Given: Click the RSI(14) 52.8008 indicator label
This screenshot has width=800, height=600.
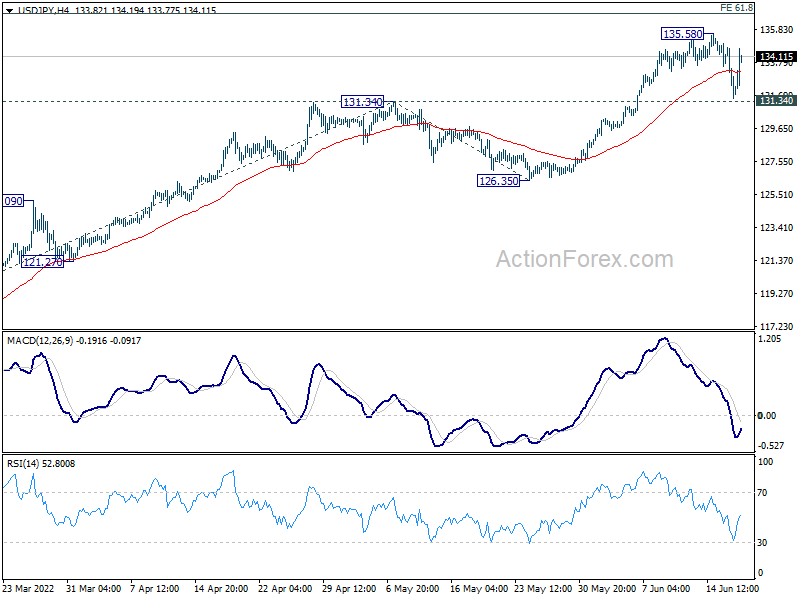Looking at the screenshot, I should click(41, 463).
